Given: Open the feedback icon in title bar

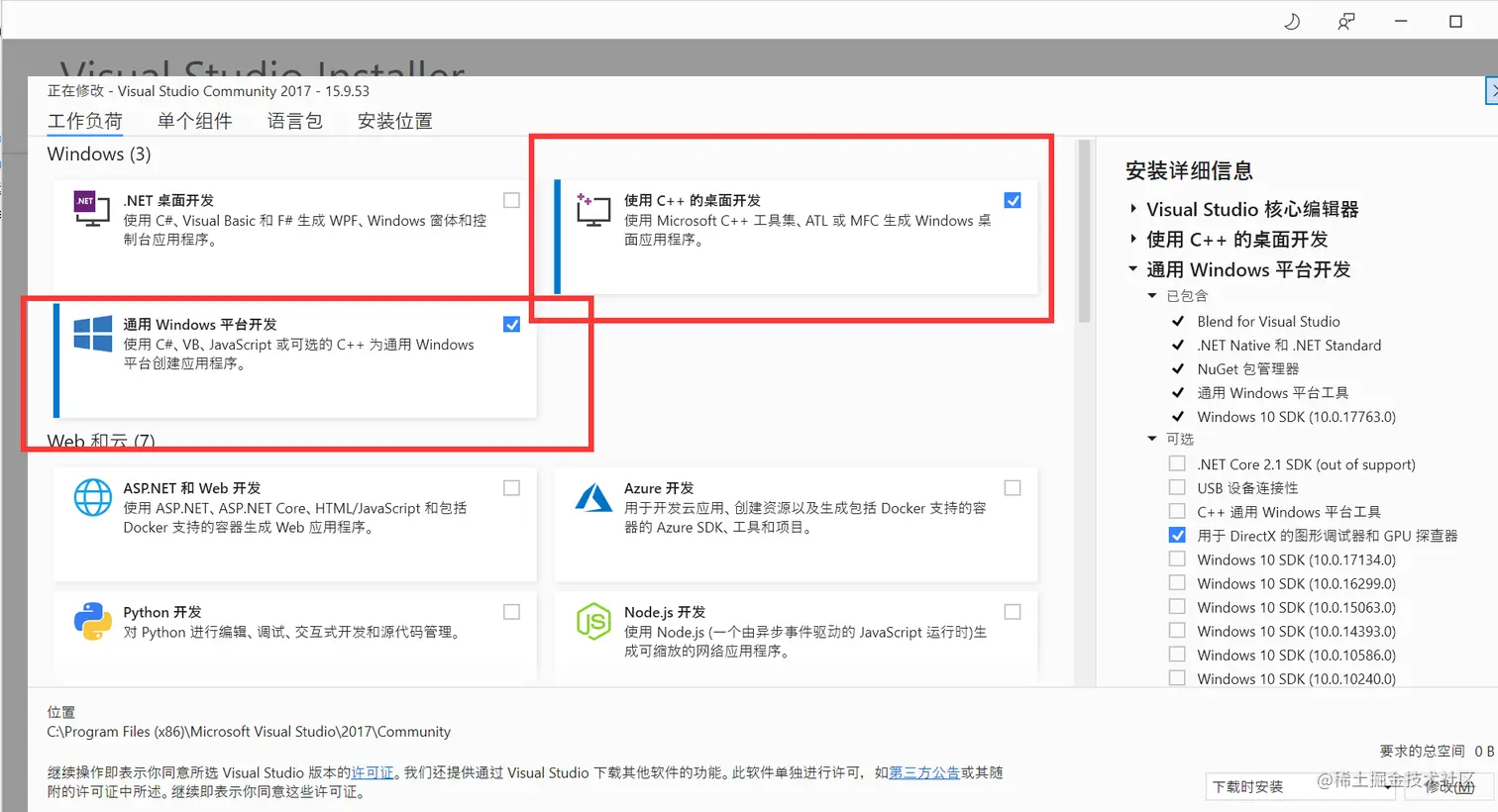Looking at the screenshot, I should (x=1345, y=21).
